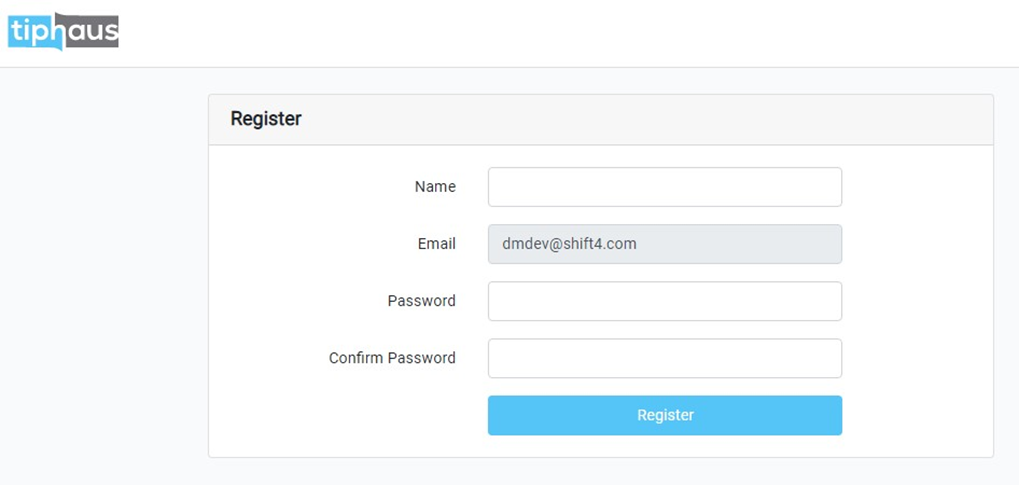Click the tiphaus logo
The width and height of the screenshot is (1019, 485).
point(63,32)
